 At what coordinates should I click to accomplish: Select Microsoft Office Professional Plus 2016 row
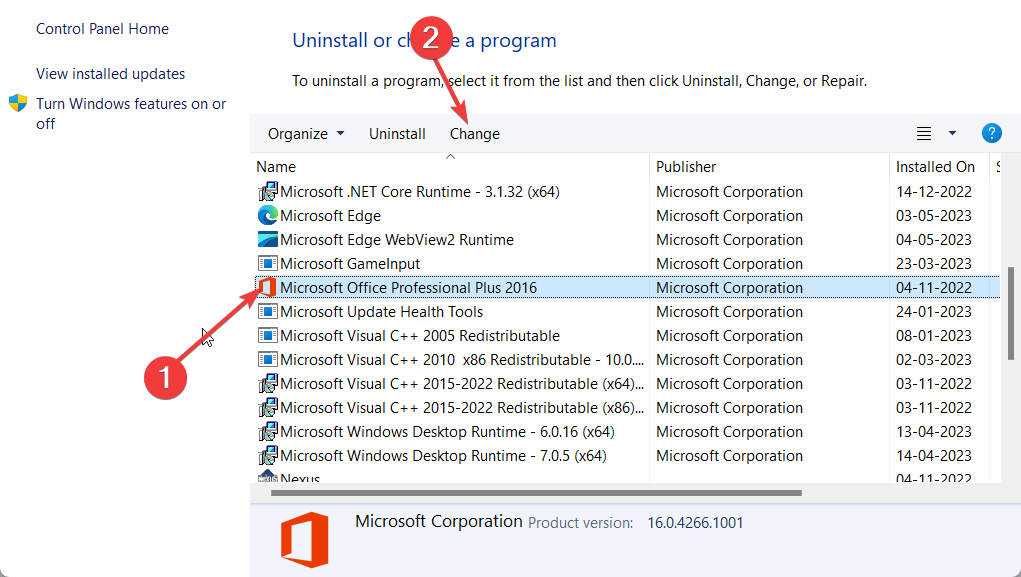point(626,288)
